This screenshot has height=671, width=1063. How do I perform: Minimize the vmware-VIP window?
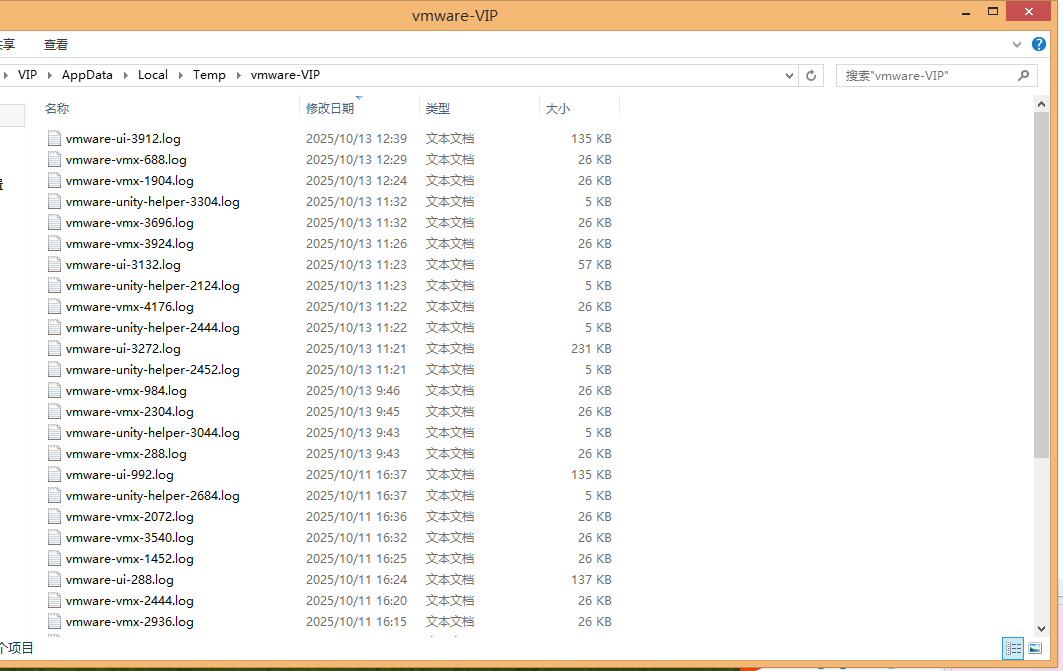coord(966,12)
